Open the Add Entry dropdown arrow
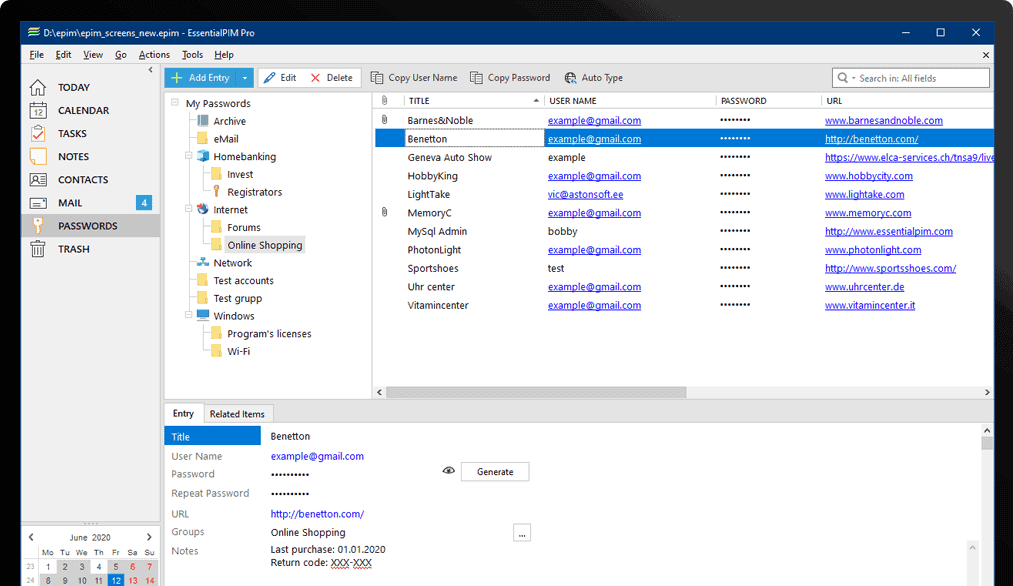 pyautogui.click(x=243, y=77)
